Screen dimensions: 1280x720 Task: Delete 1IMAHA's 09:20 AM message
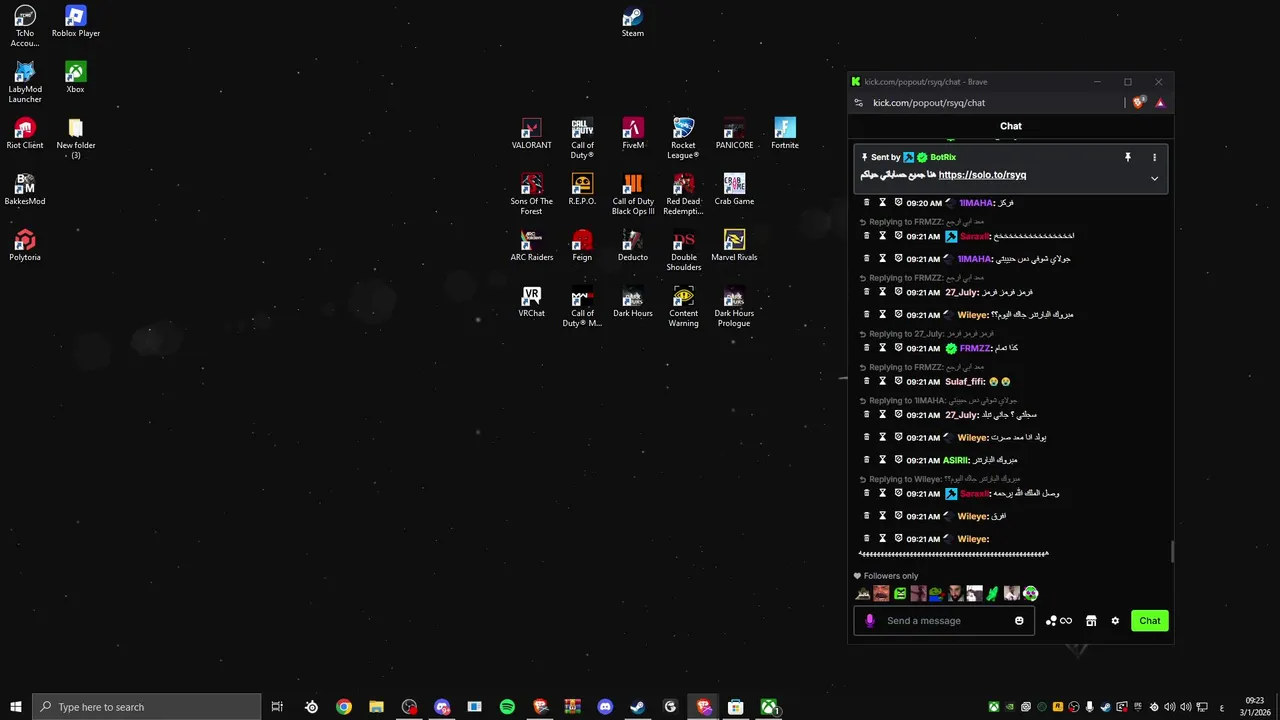click(x=867, y=202)
